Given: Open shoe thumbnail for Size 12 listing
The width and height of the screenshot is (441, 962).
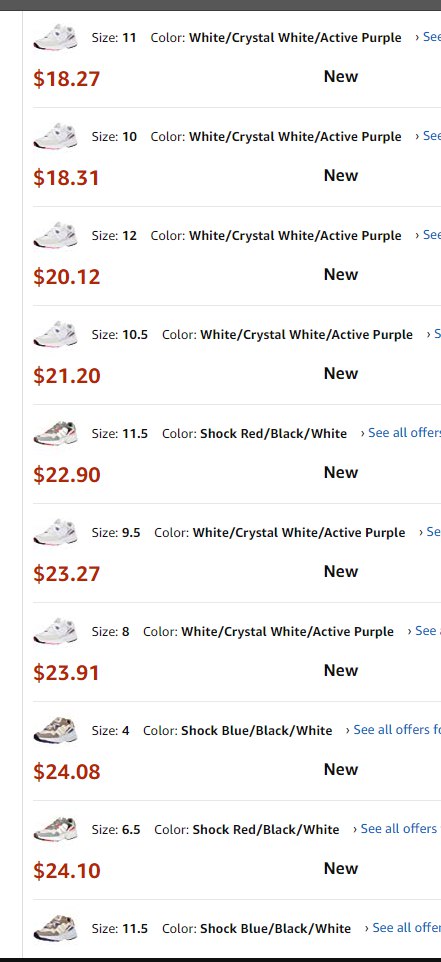Looking at the screenshot, I should (55, 236).
